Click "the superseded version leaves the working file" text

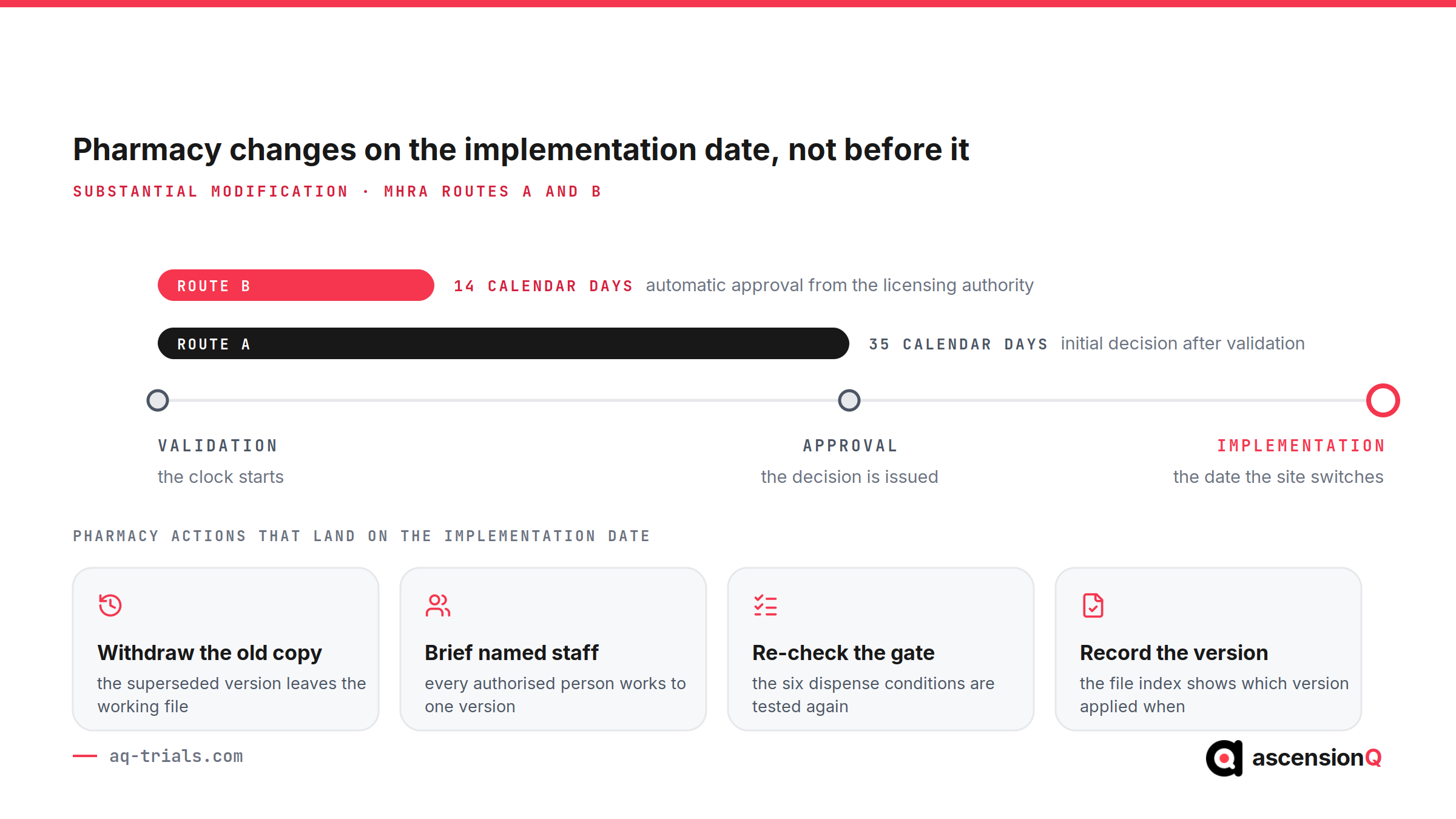click(232, 695)
